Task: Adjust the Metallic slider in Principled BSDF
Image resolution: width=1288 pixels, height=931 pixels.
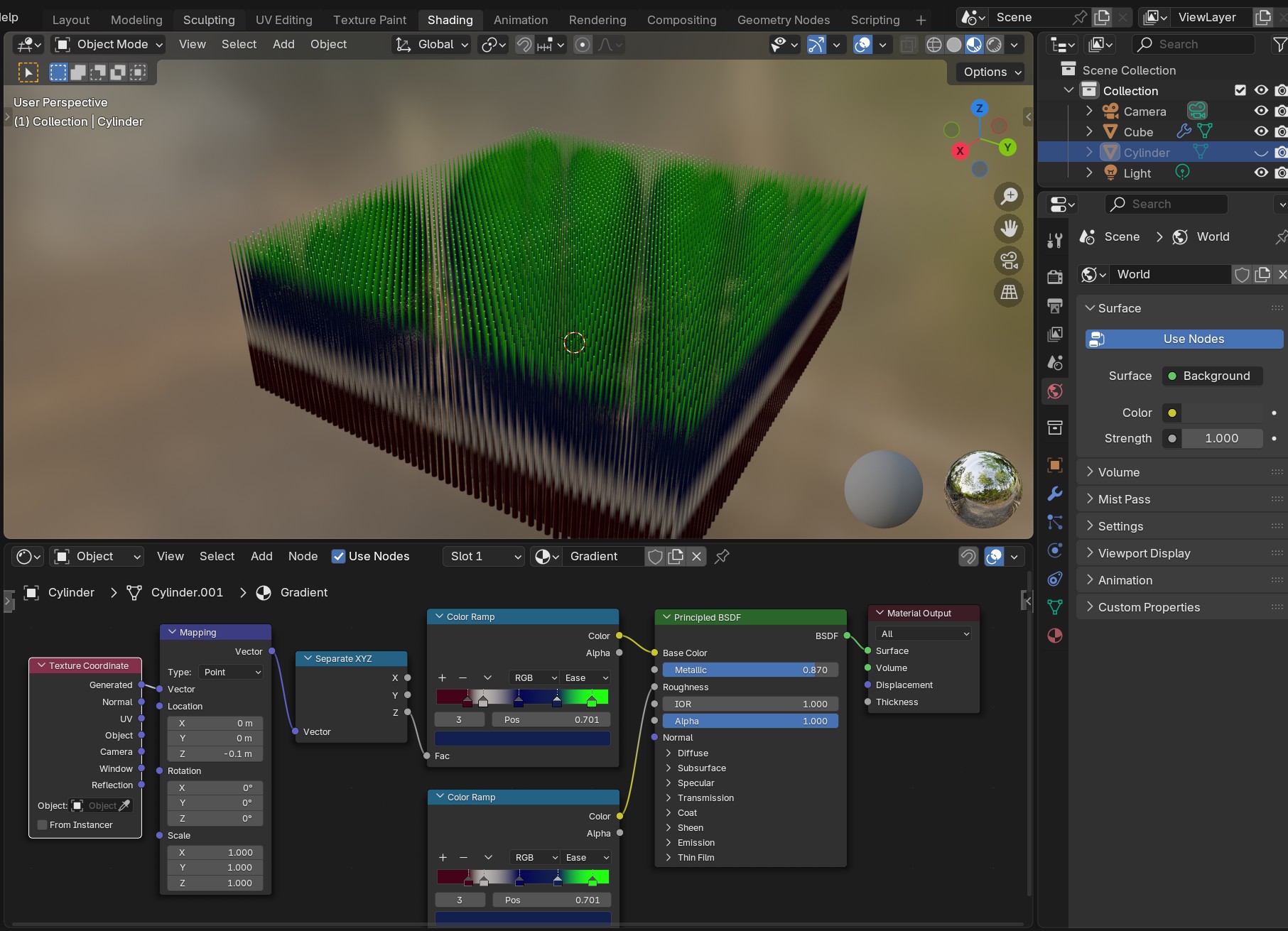Action: point(750,670)
